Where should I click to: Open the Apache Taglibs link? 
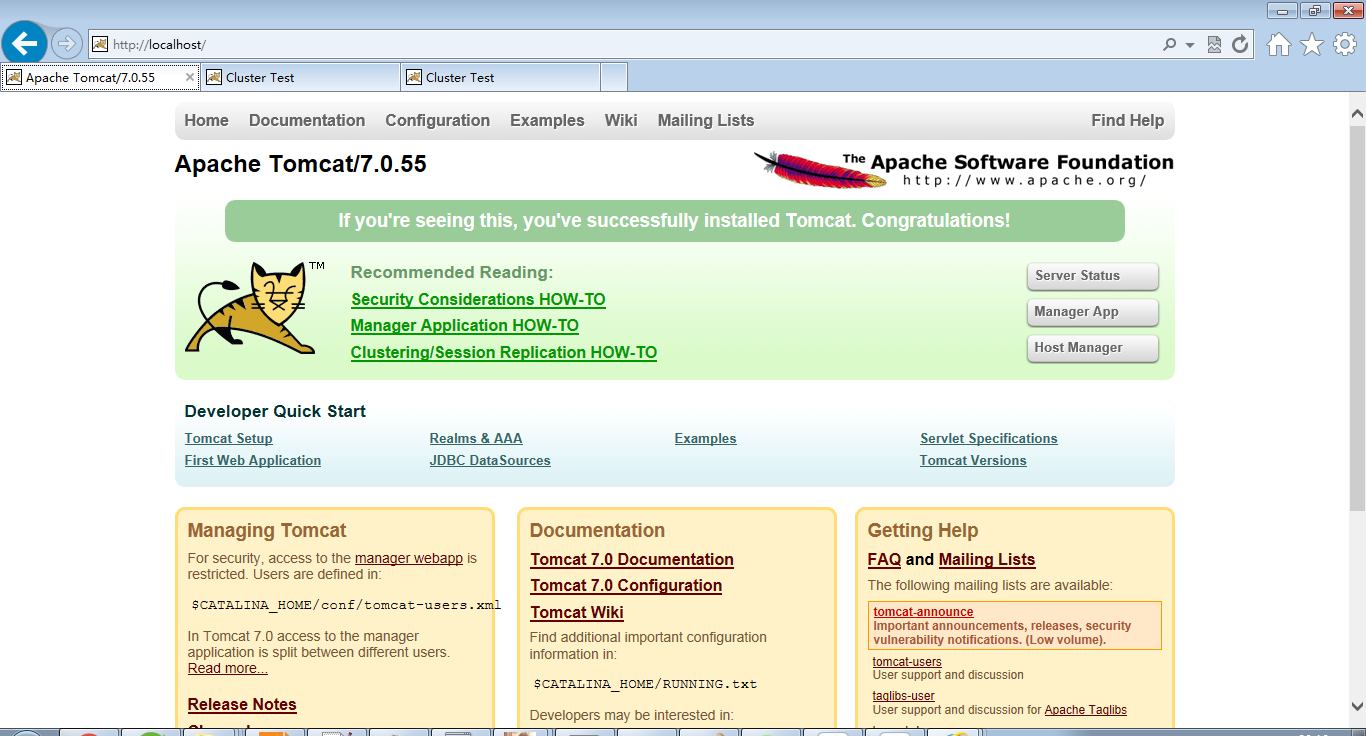coord(1086,710)
